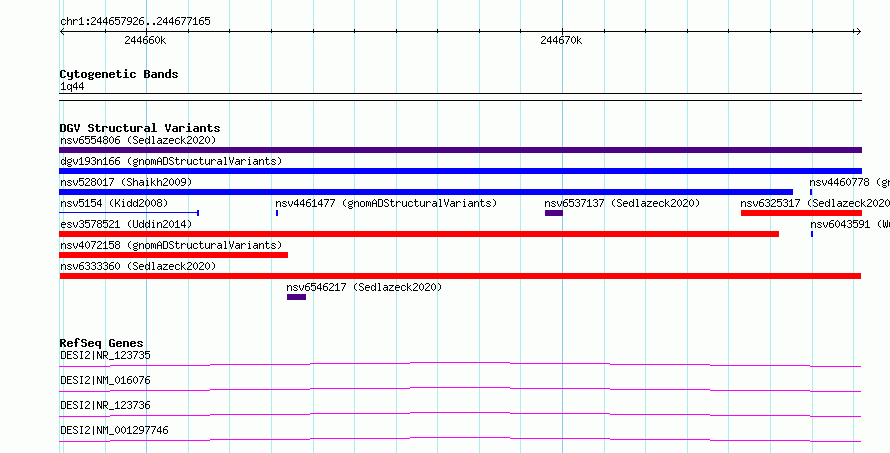Click the DESI2|NR_123736 magenta transcript line
Image resolution: width=890 pixels, height=453 pixels.
(x=460, y=414)
